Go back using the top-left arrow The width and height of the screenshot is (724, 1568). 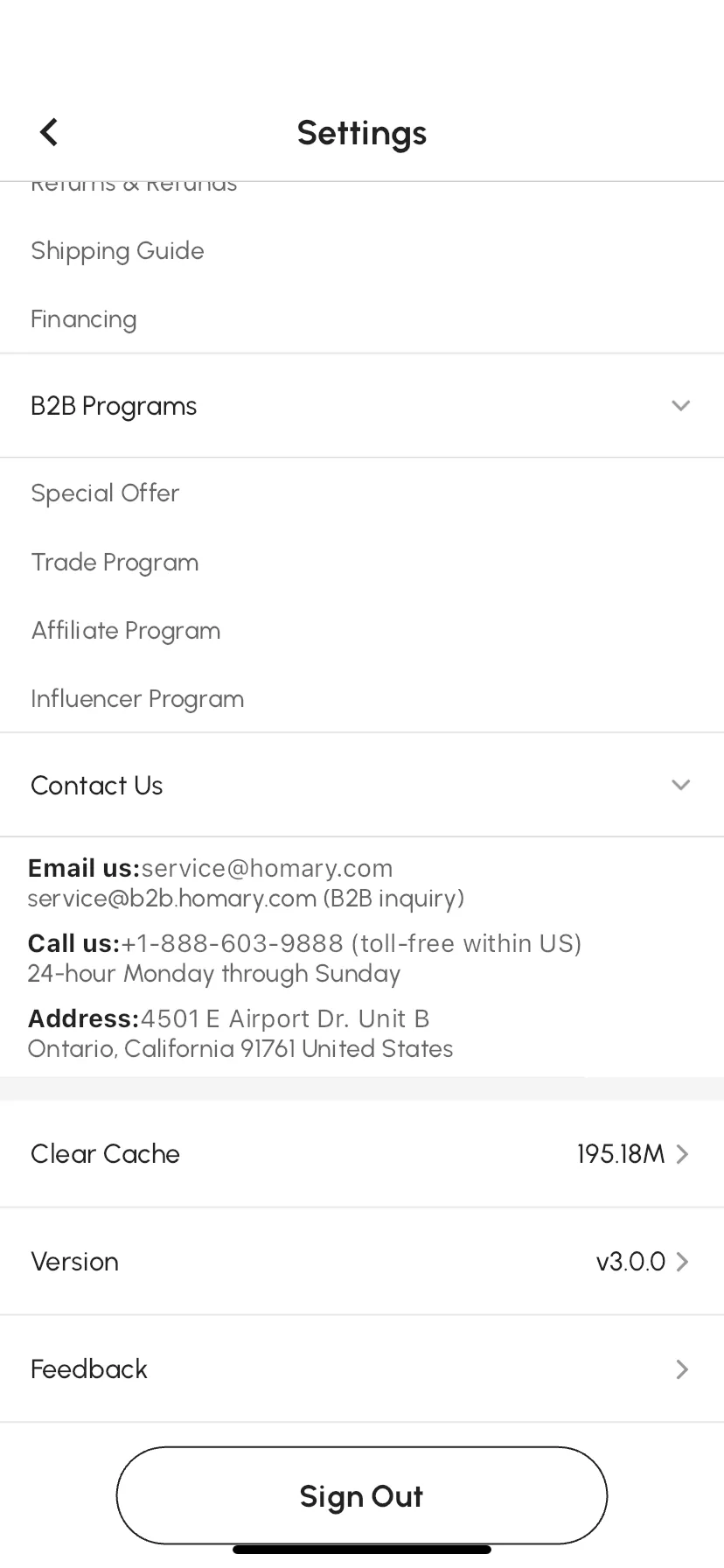(x=49, y=133)
